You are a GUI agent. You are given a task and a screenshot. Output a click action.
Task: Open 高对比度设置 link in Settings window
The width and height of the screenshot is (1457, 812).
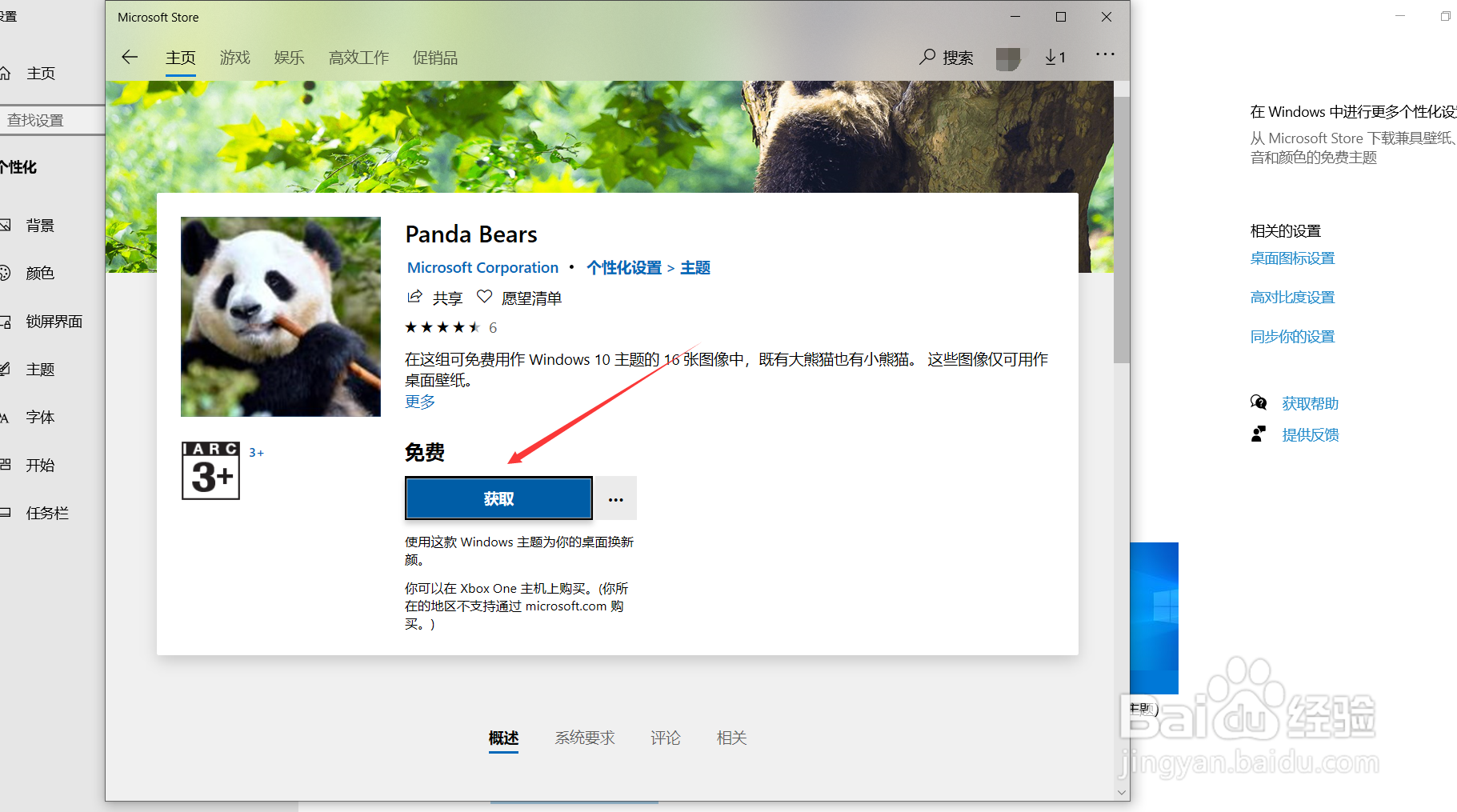pos(1292,298)
